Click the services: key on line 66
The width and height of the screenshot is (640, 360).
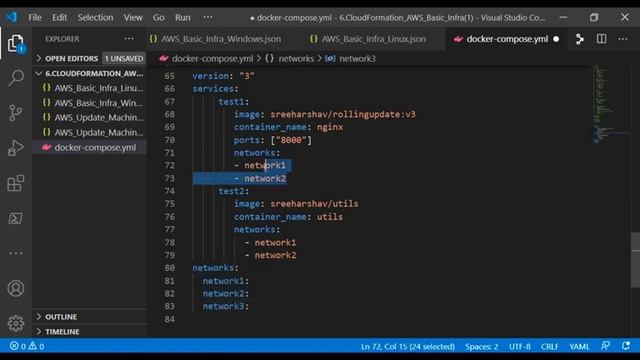216,89
